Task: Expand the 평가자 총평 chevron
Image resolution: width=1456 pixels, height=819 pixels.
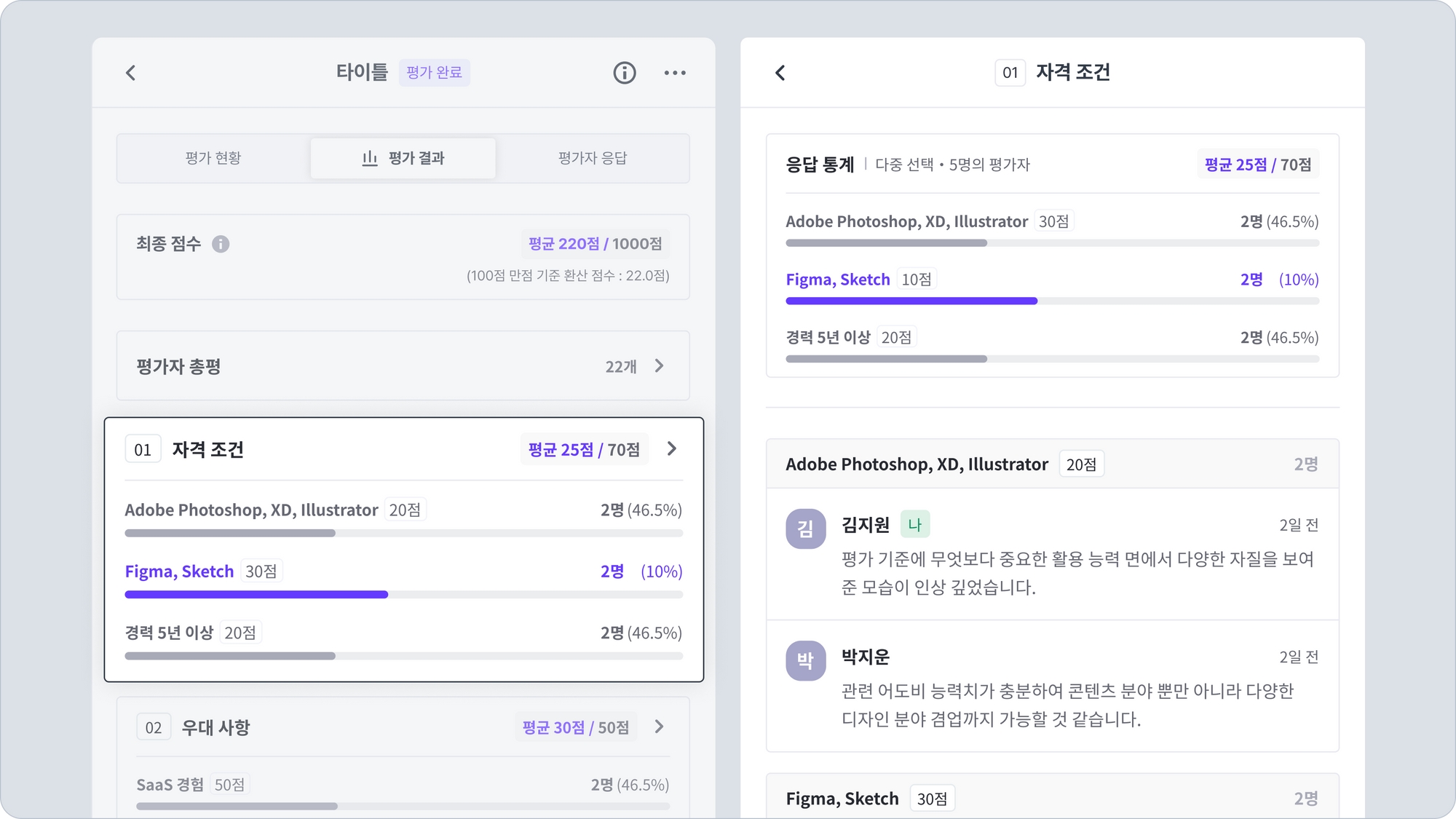Action: coord(659,366)
